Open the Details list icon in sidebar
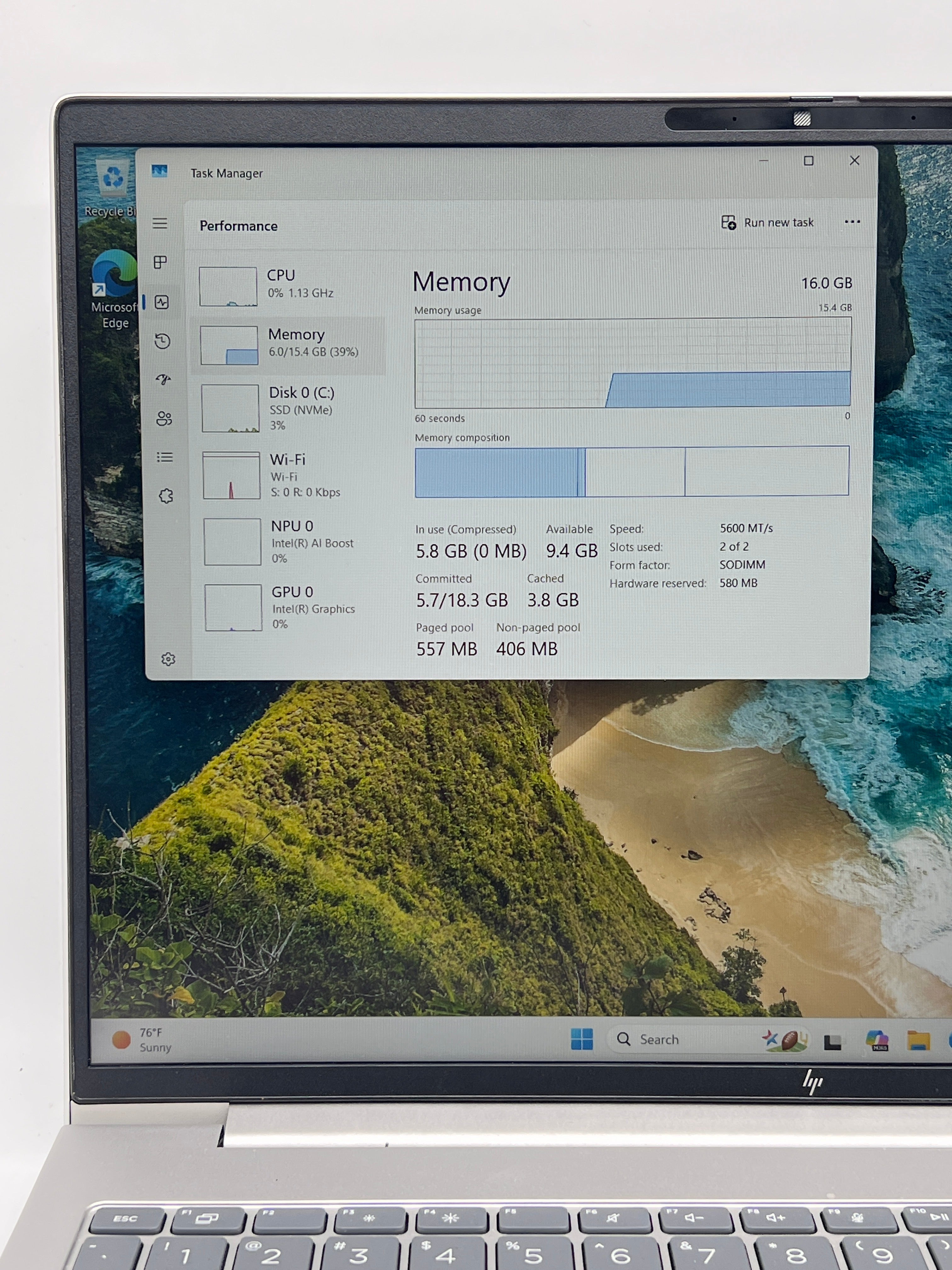 [x=165, y=457]
